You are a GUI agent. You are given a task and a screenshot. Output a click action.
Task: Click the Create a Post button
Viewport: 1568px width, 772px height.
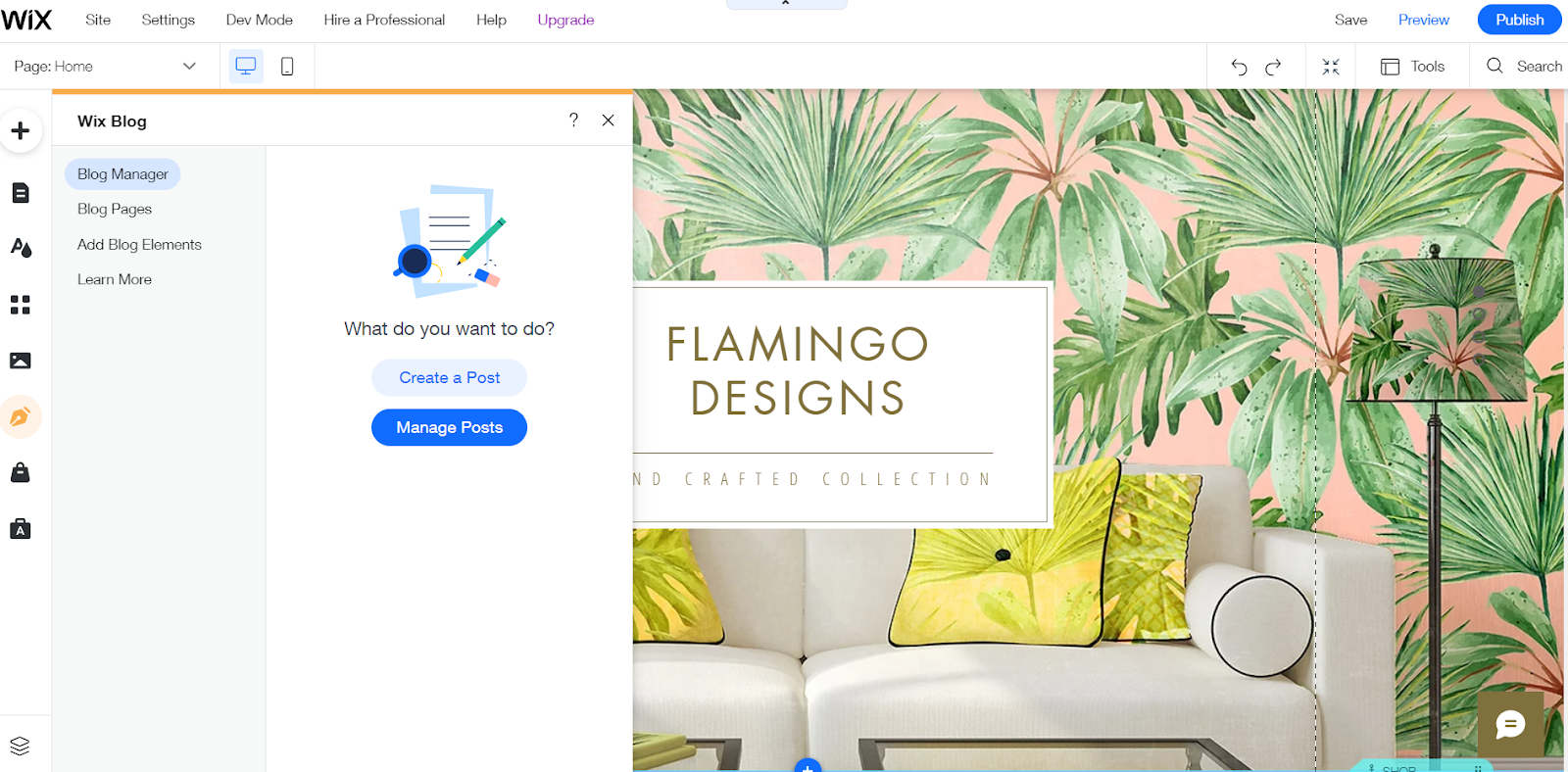click(449, 377)
